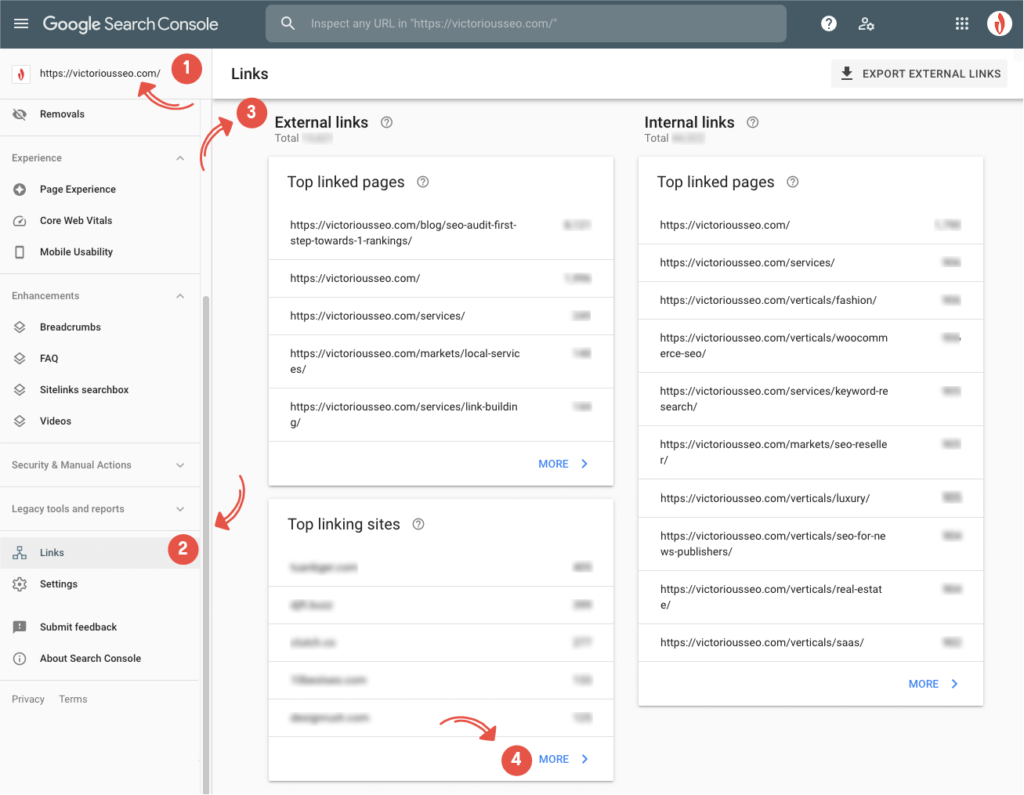Open the hamburger main menu
The image size is (1024, 795).
coord(21,23)
